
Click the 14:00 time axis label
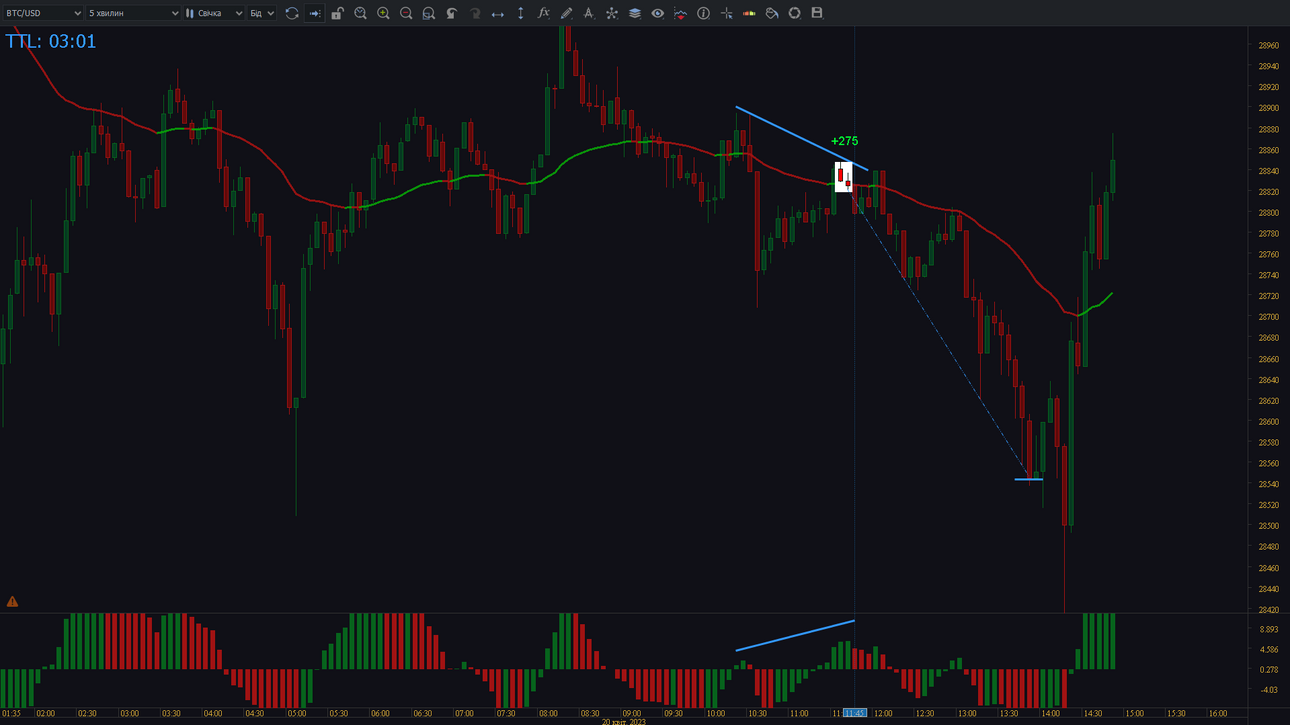1050,713
